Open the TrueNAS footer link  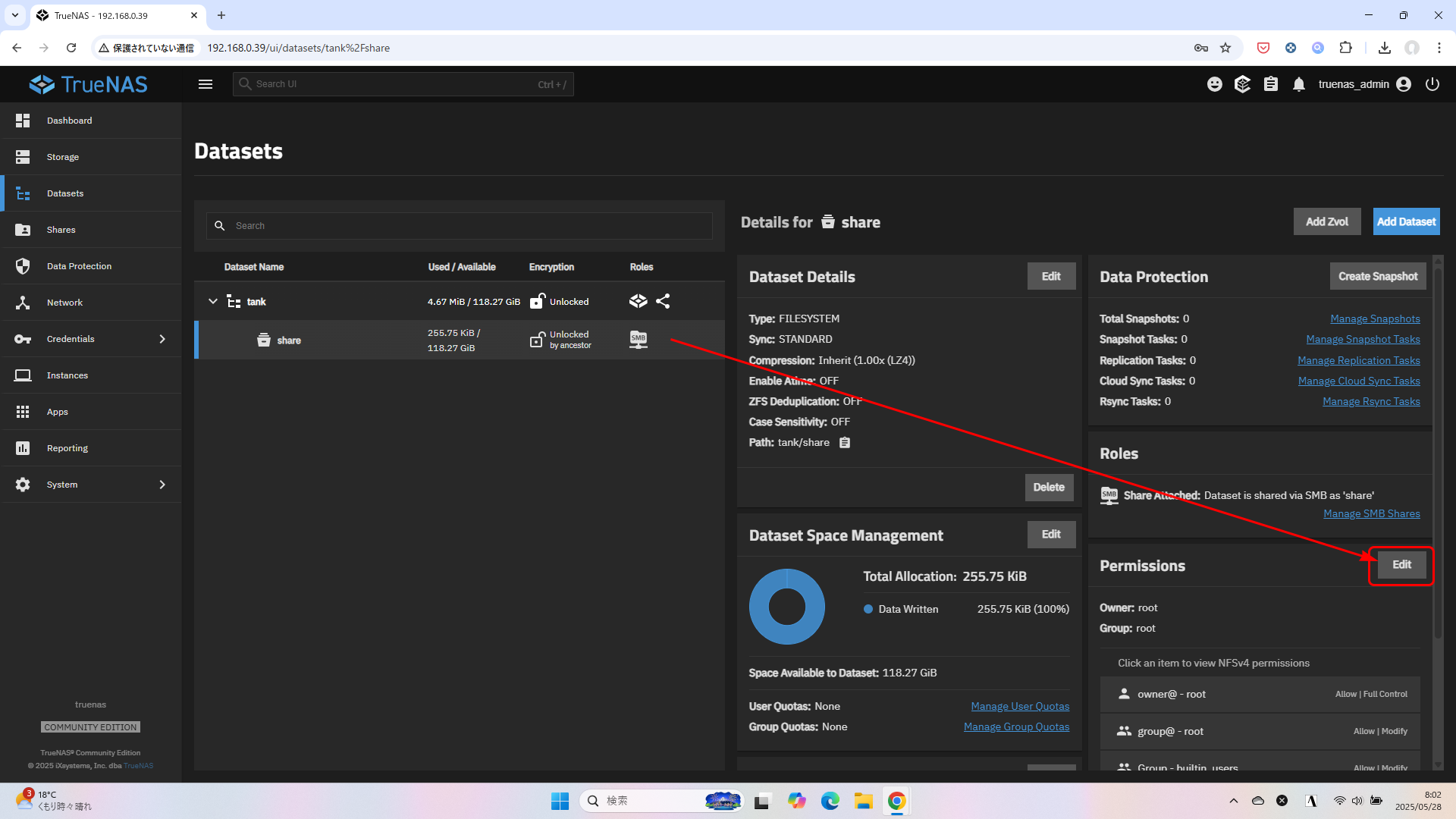139,766
